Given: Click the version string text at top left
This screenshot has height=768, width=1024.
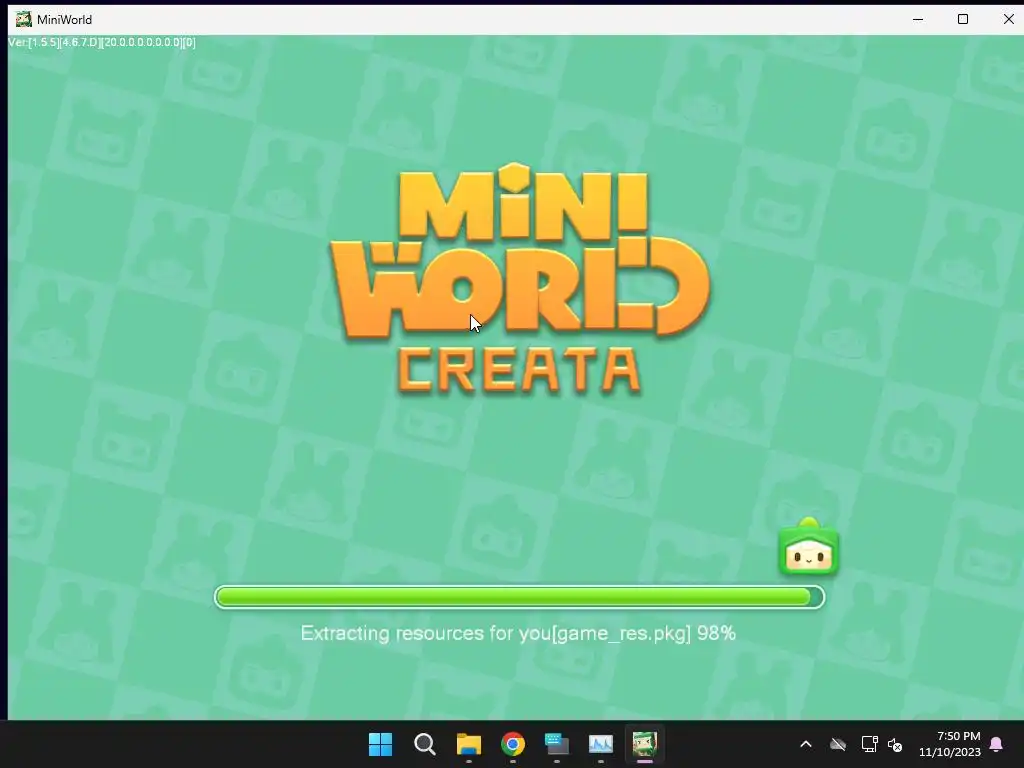Looking at the screenshot, I should (102, 42).
